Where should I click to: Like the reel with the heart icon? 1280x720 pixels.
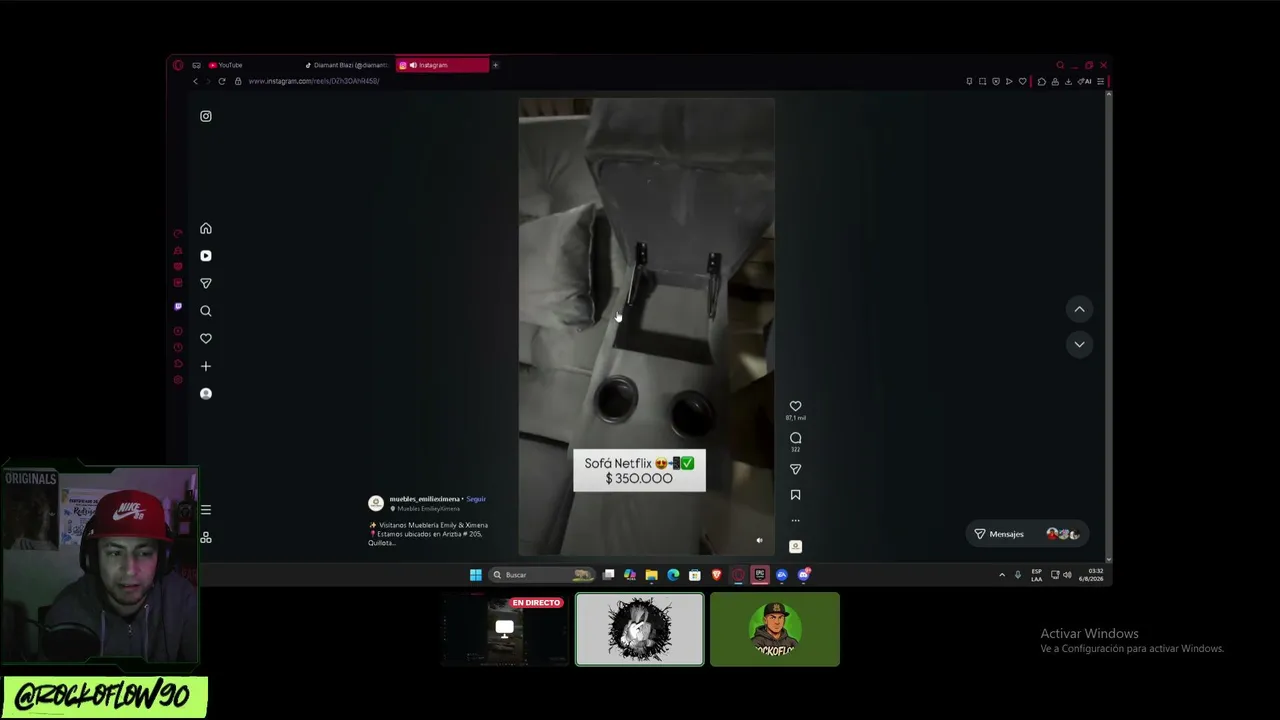click(x=795, y=406)
